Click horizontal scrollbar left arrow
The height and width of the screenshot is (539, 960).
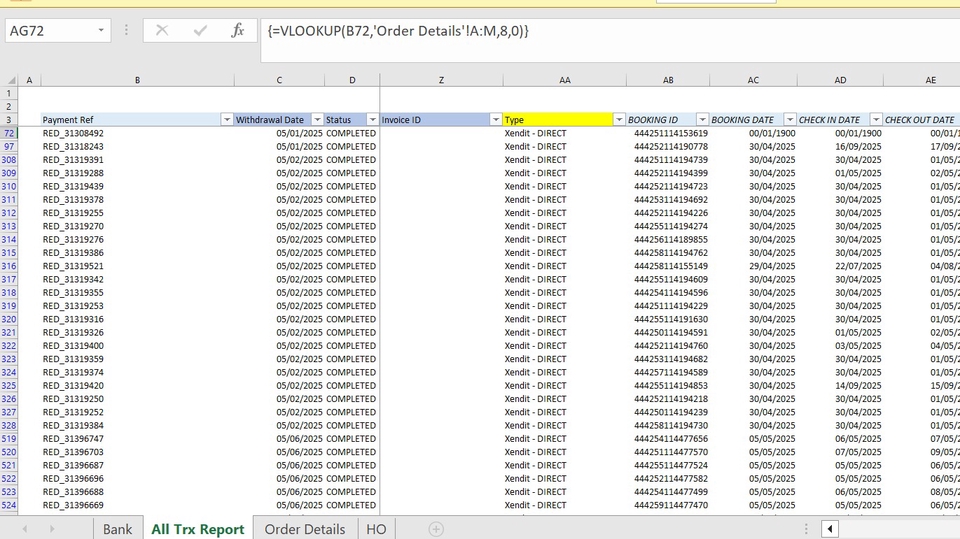(x=830, y=529)
